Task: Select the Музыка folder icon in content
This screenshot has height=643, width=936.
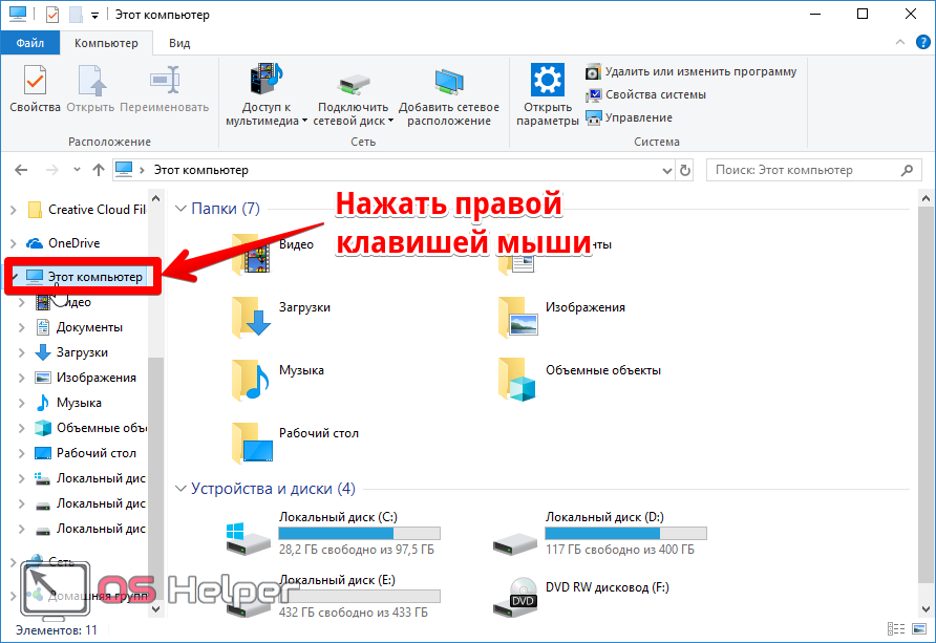Action: 251,380
